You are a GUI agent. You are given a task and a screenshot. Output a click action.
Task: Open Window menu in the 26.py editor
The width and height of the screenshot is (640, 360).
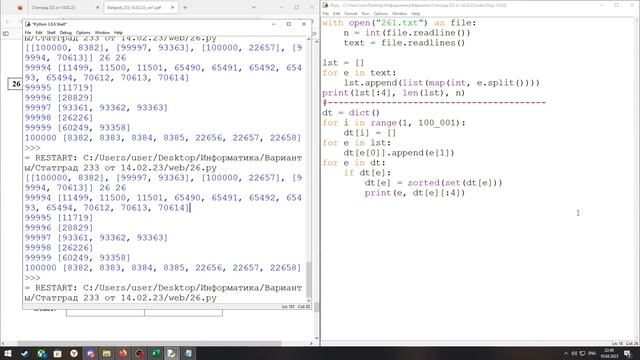click(x=400, y=13)
